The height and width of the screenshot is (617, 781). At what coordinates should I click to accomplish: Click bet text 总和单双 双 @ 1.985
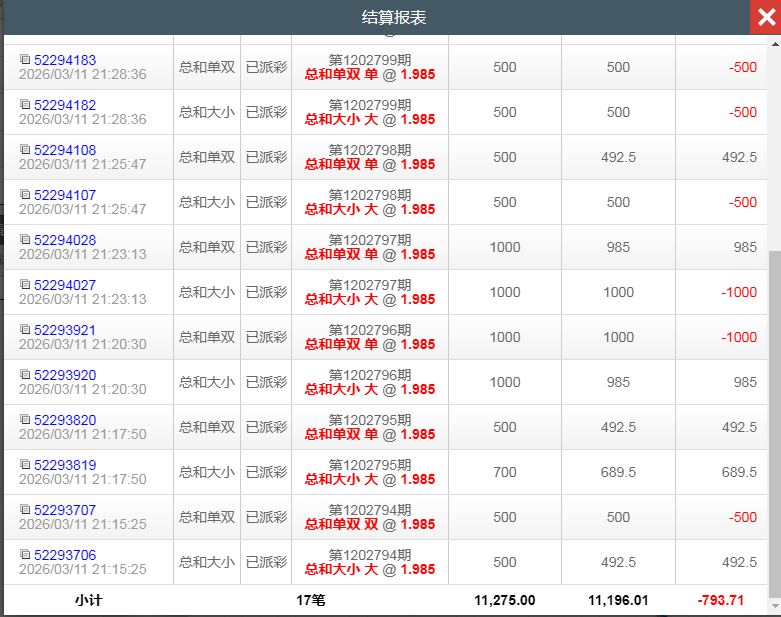[370, 524]
